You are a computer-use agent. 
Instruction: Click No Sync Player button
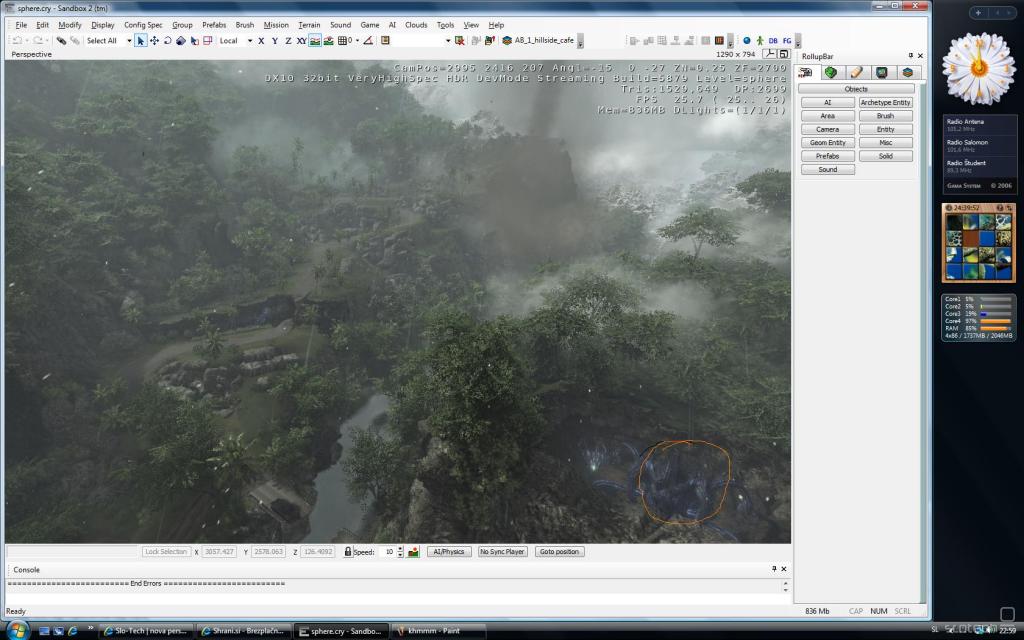[x=502, y=552]
